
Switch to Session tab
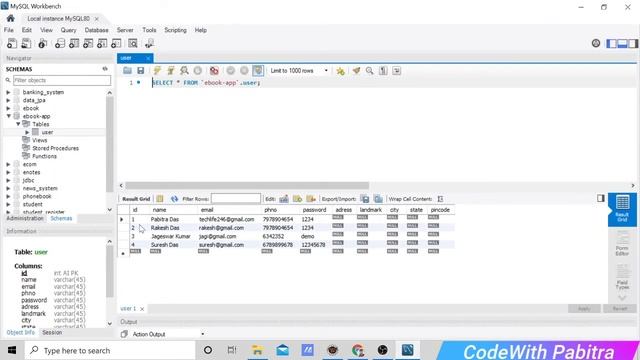tap(52, 333)
